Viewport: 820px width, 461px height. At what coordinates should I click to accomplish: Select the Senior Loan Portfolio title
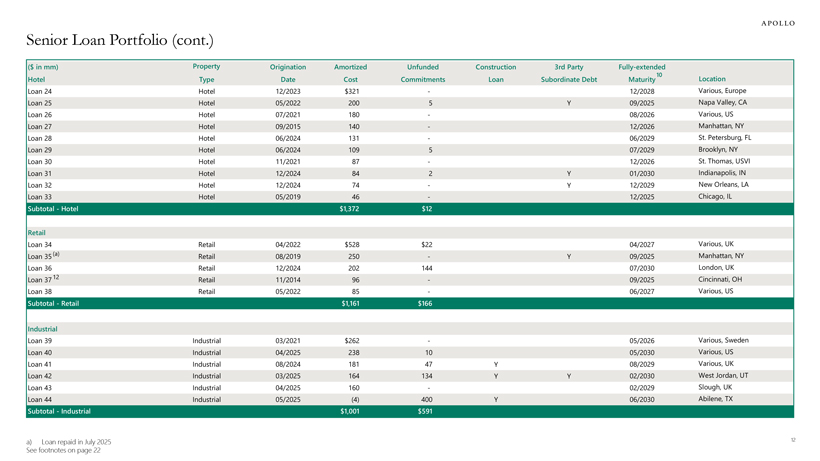click(x=119, y=40)
